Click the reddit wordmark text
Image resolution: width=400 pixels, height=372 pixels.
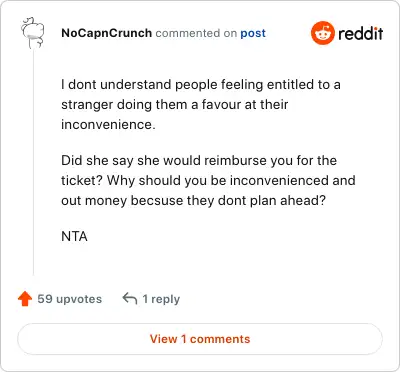360,33
